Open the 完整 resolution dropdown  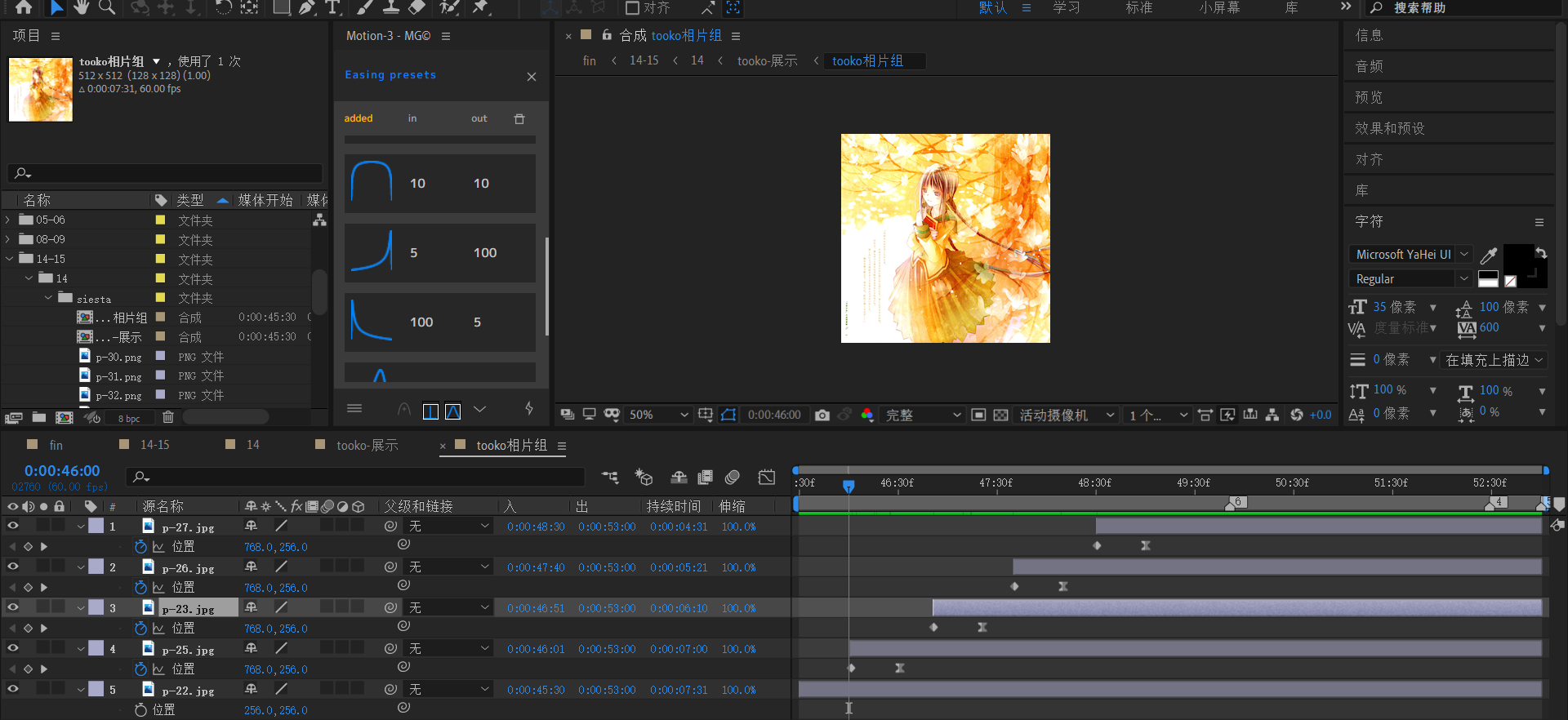(x=923, y=415)
